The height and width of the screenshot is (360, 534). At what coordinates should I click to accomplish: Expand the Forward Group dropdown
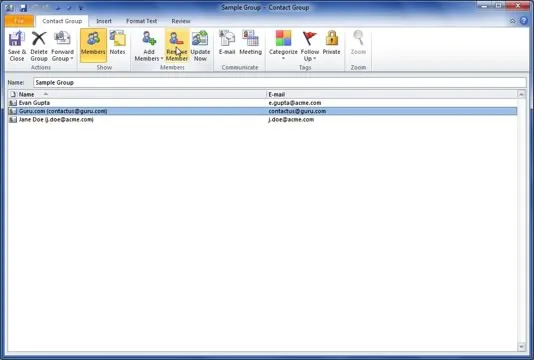pyautogui.click(x=62, y=46)
